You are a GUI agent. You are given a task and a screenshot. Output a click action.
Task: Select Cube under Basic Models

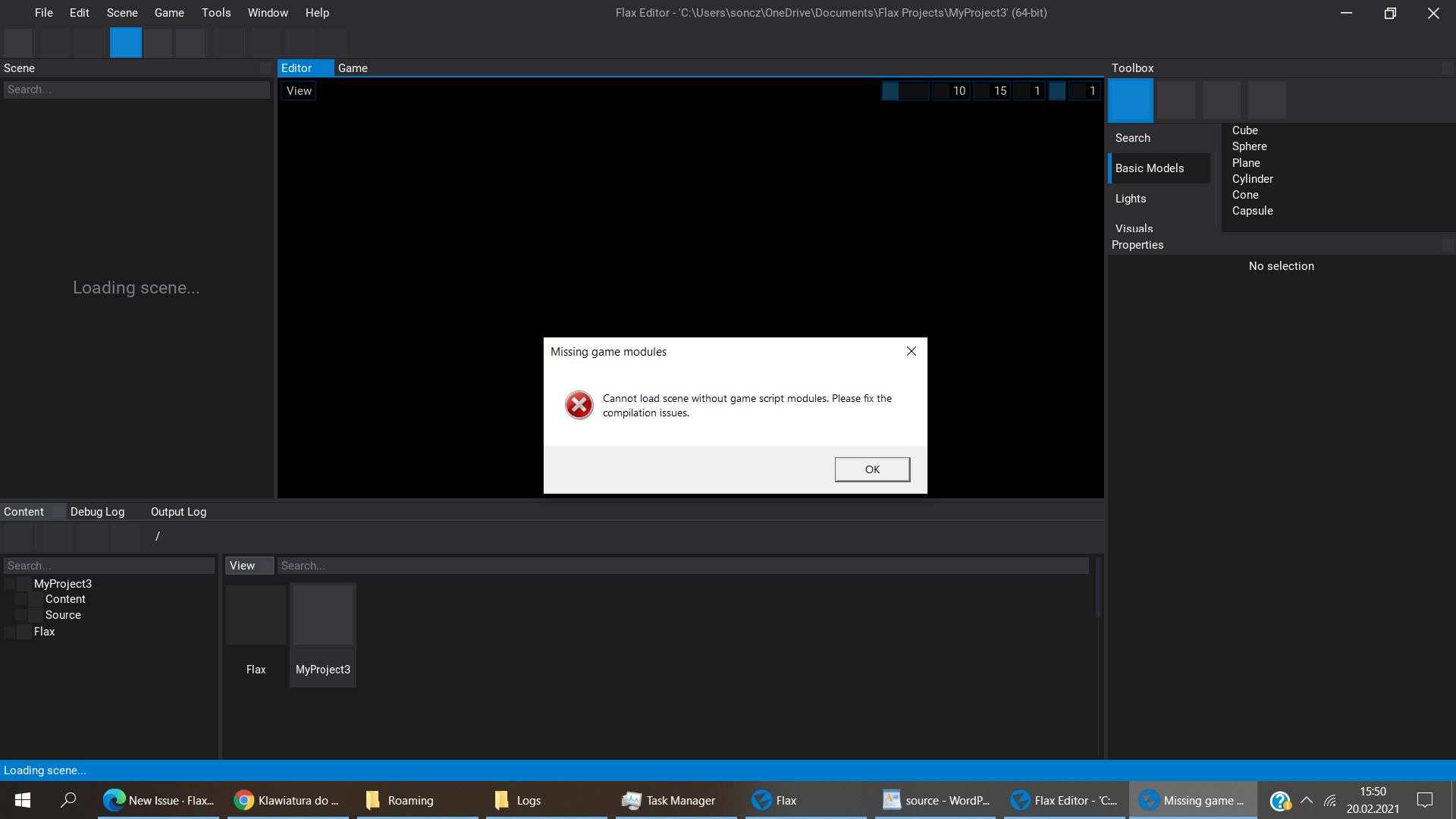pyautogui.click(x=1244, y=130)
